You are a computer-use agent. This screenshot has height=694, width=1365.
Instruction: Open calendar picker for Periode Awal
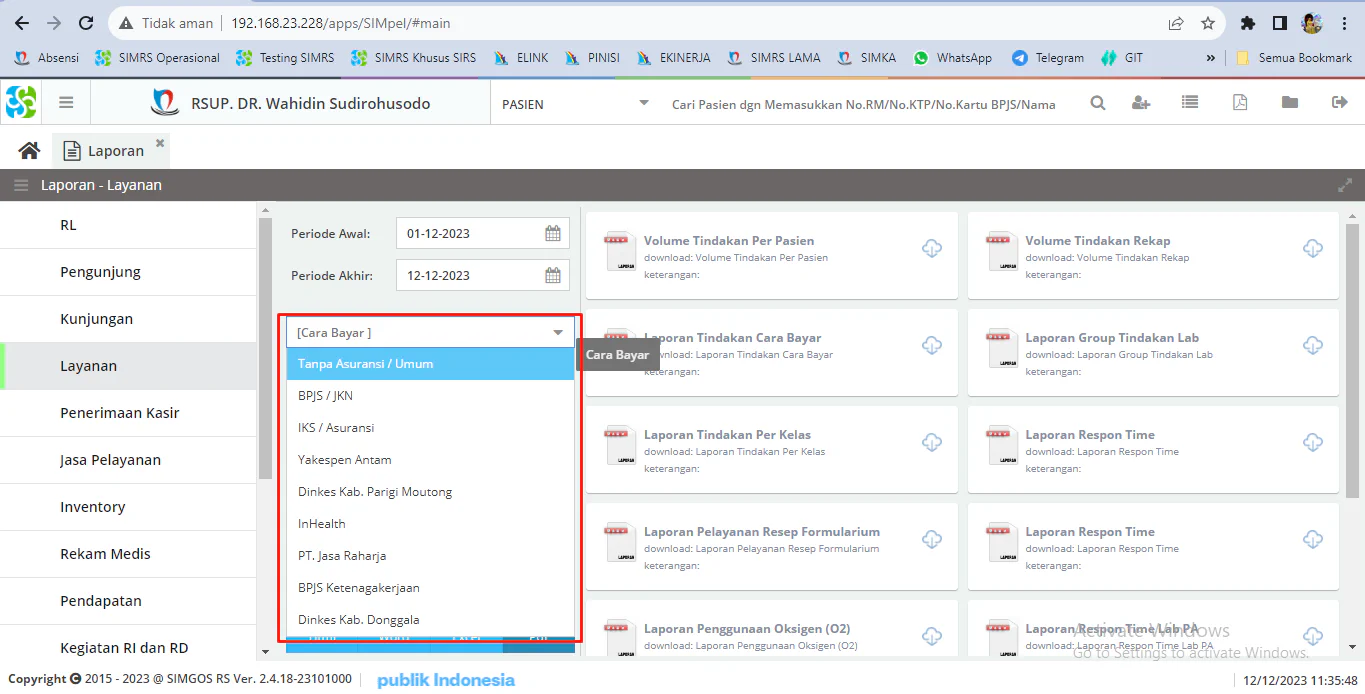tap(553, 233)
